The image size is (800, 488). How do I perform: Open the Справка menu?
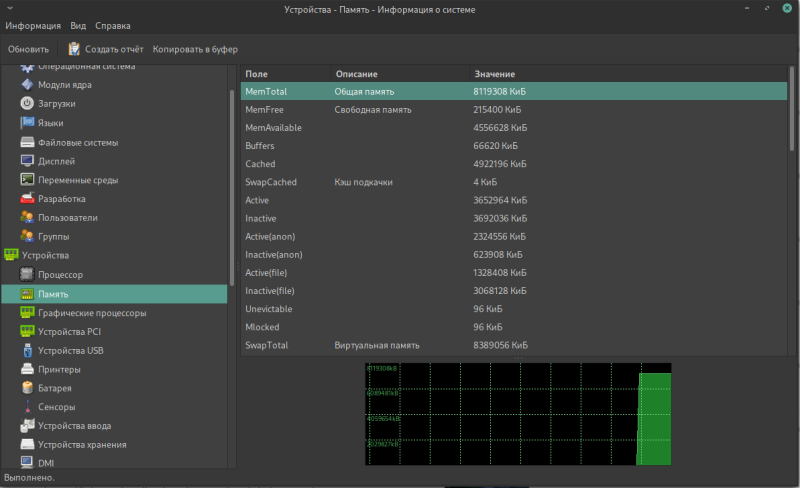(x=113, y=26)
